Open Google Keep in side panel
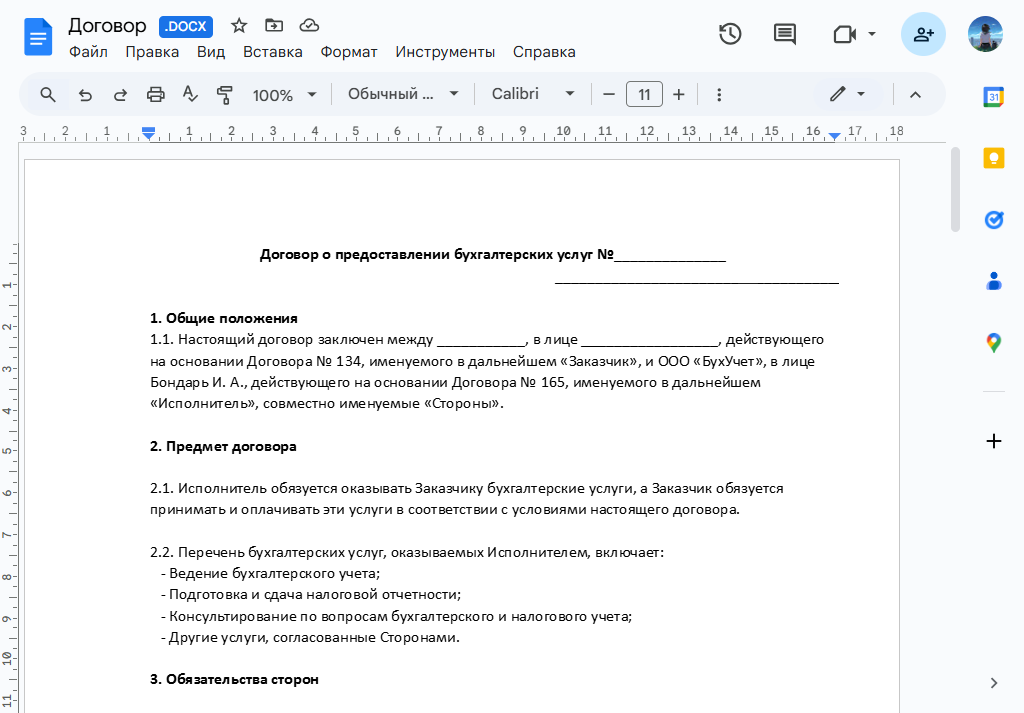 tap(993, 158)
